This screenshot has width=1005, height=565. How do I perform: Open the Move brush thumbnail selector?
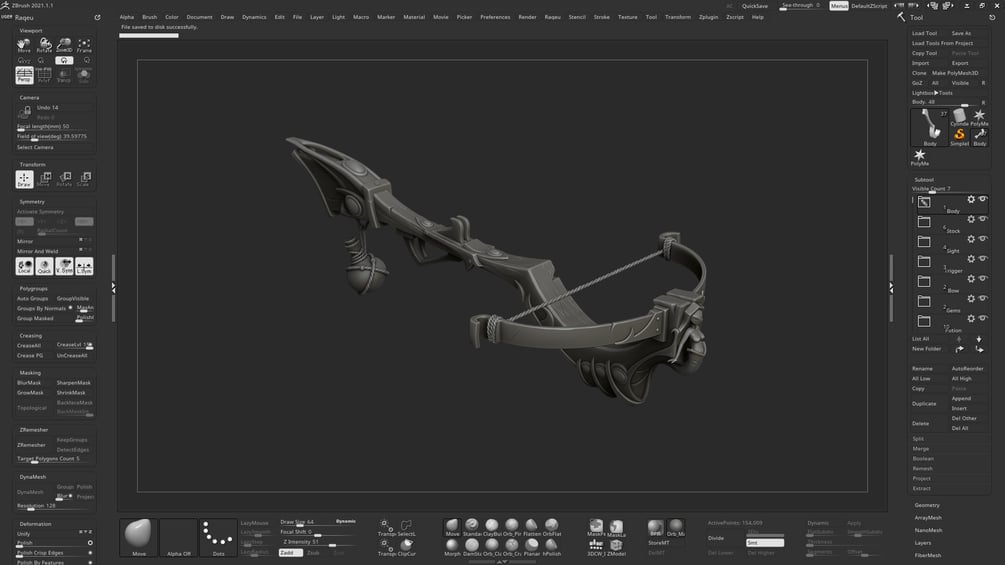pyautogui.click(x=138, y=537)
